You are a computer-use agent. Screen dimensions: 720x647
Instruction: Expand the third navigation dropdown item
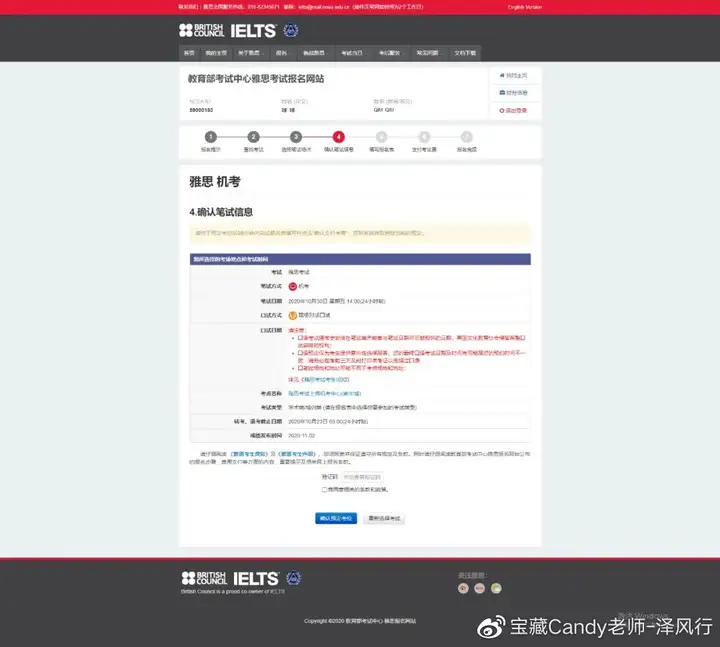[x=250, y=53]
